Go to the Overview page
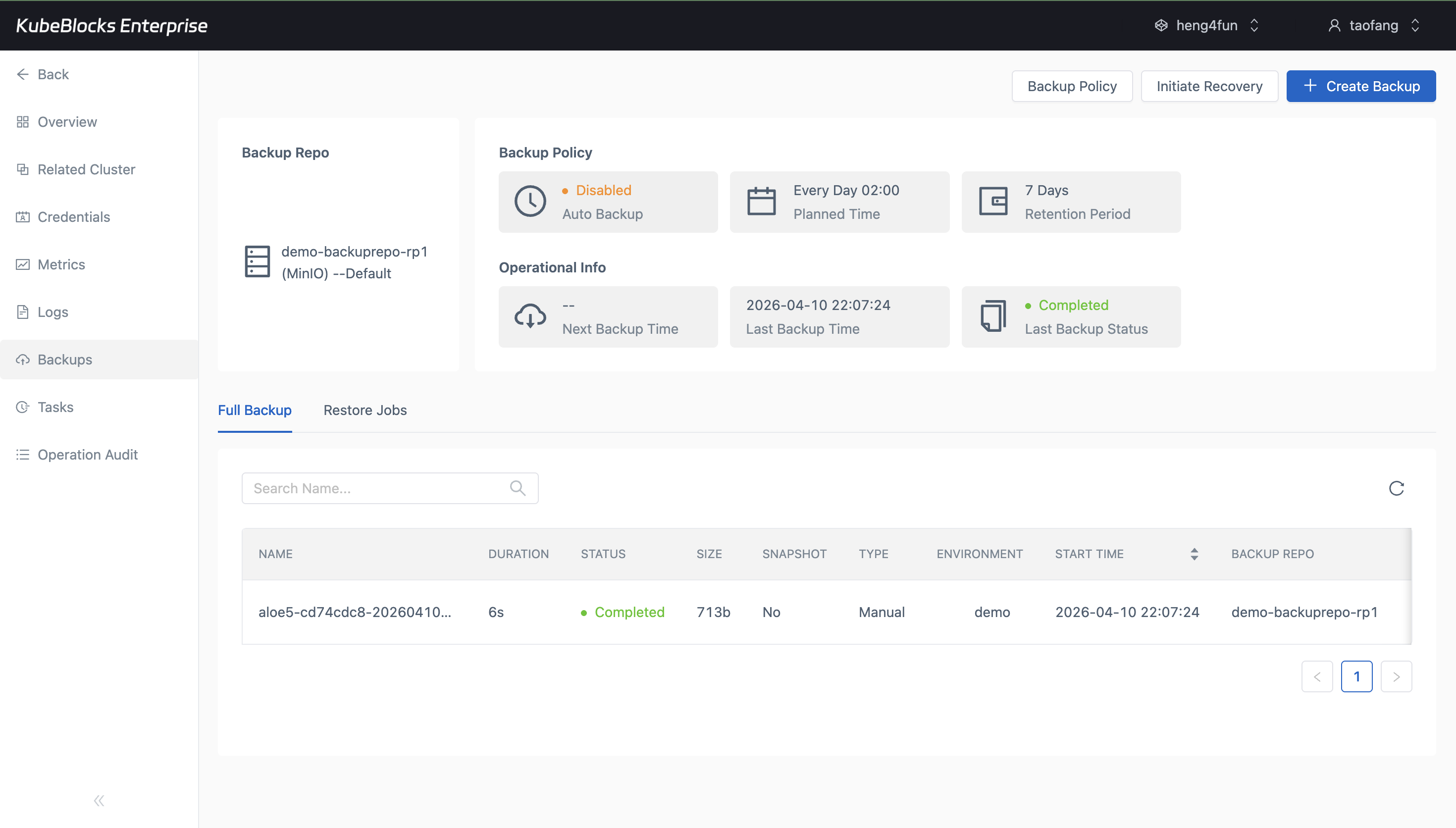This screenshot has width=1456, height=828. tap(67, 122)
